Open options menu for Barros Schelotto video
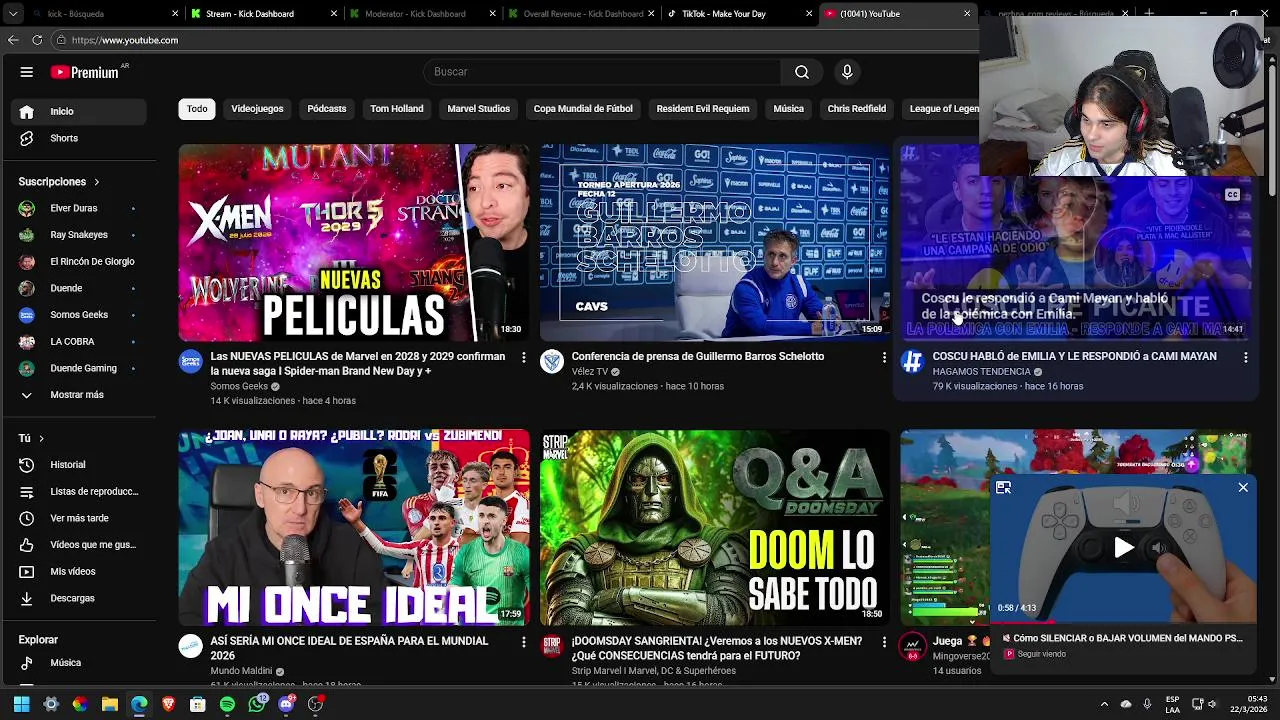 pyautogui.click(x=884, y=357)
